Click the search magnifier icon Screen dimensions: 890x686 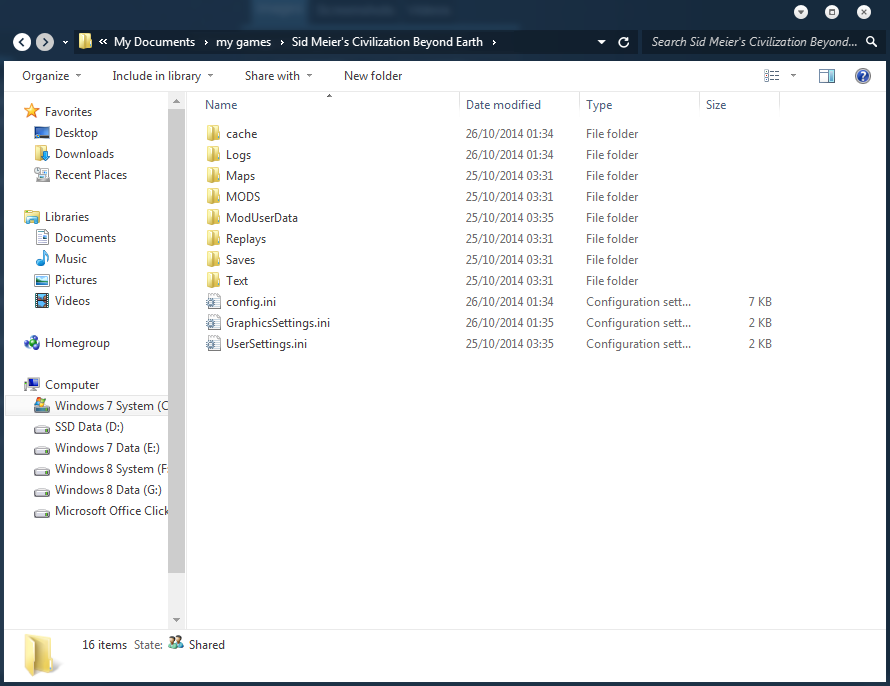click(871, 41)
